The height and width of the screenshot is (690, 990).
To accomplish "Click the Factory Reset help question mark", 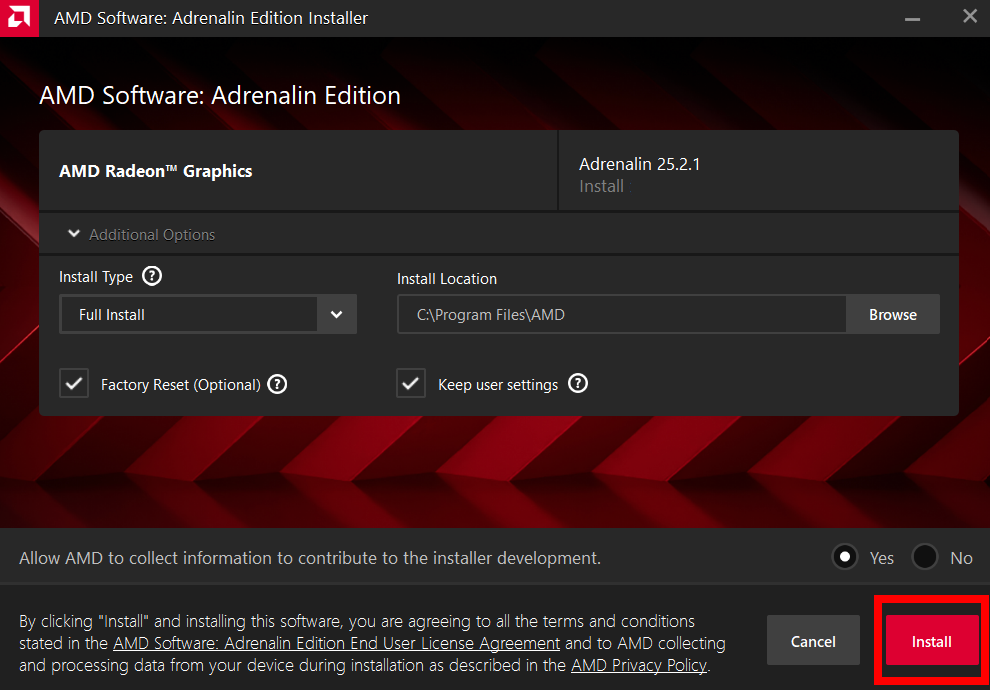I will (278, 384).
